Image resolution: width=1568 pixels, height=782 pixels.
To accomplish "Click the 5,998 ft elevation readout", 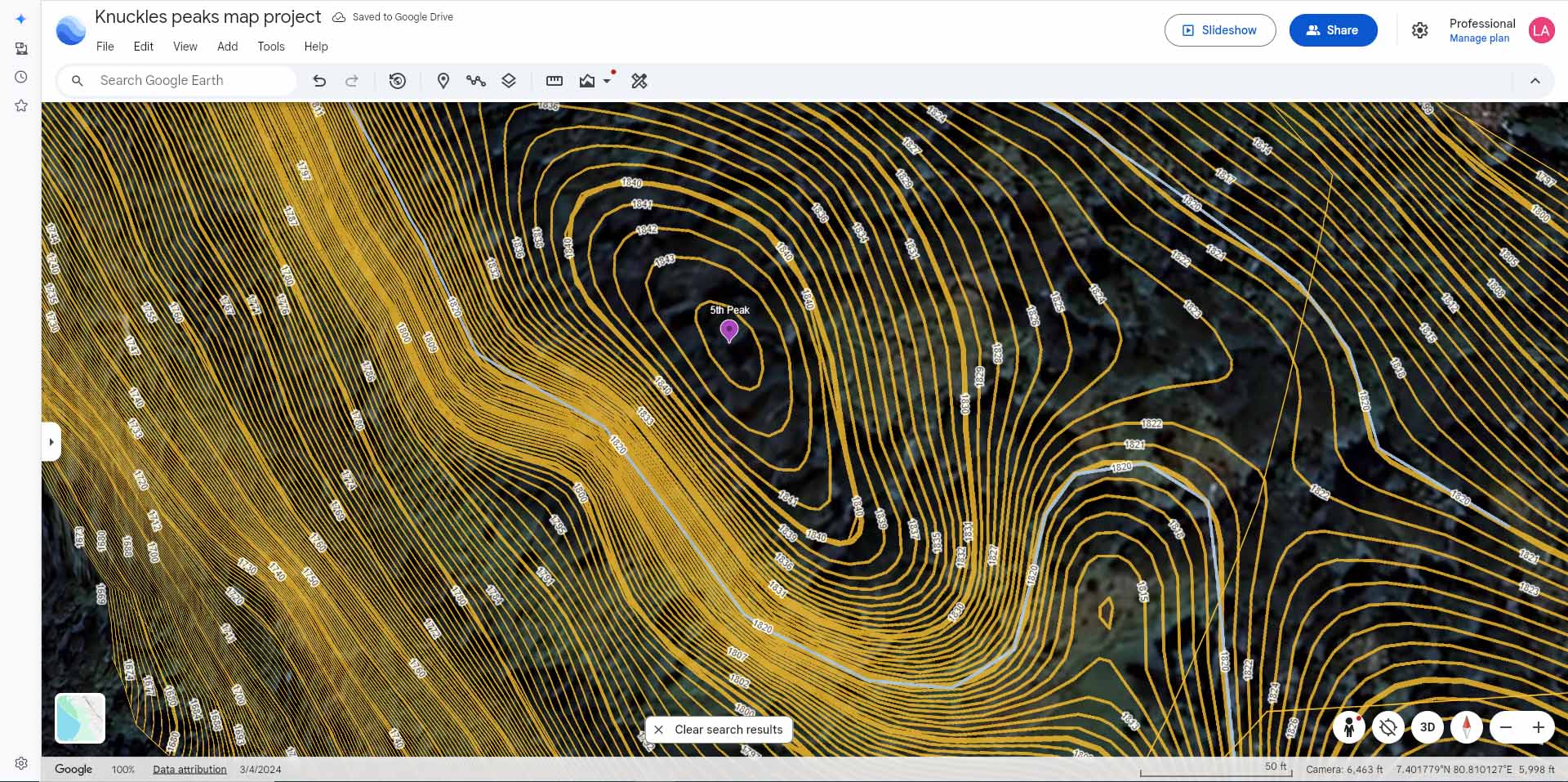I will [1537, 770].
